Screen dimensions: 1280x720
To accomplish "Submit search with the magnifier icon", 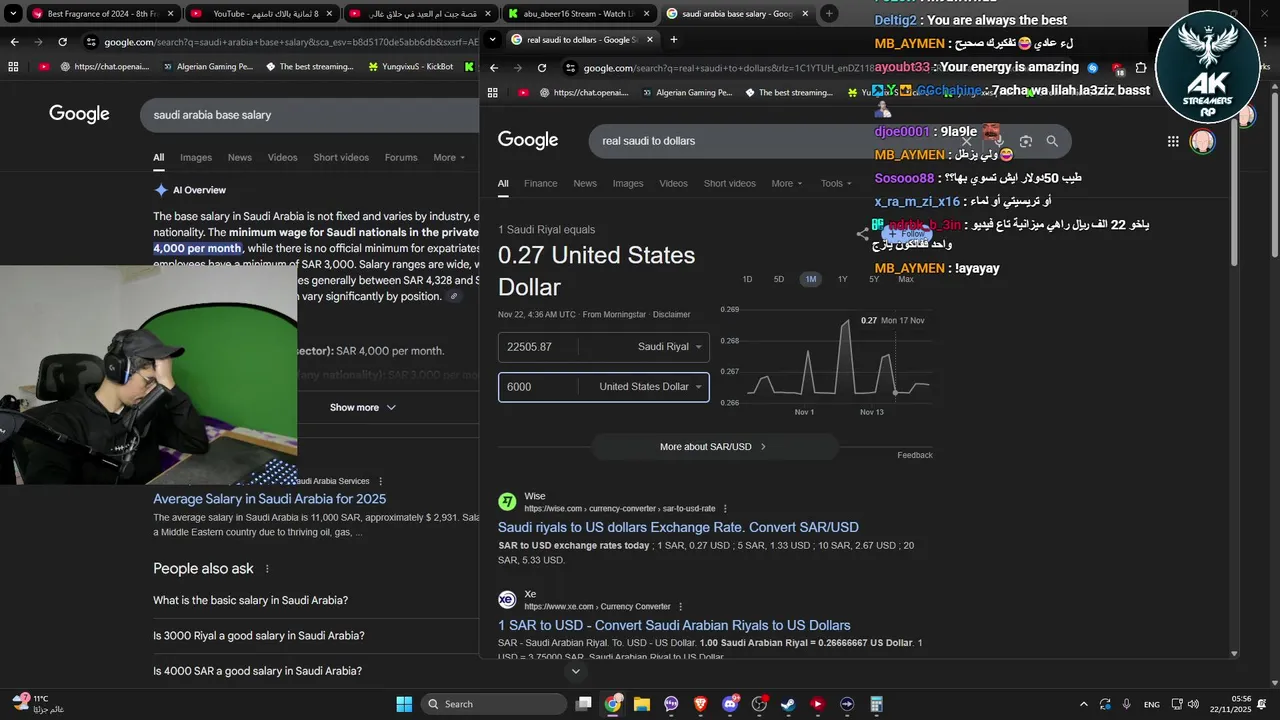I will [1052, 141].
